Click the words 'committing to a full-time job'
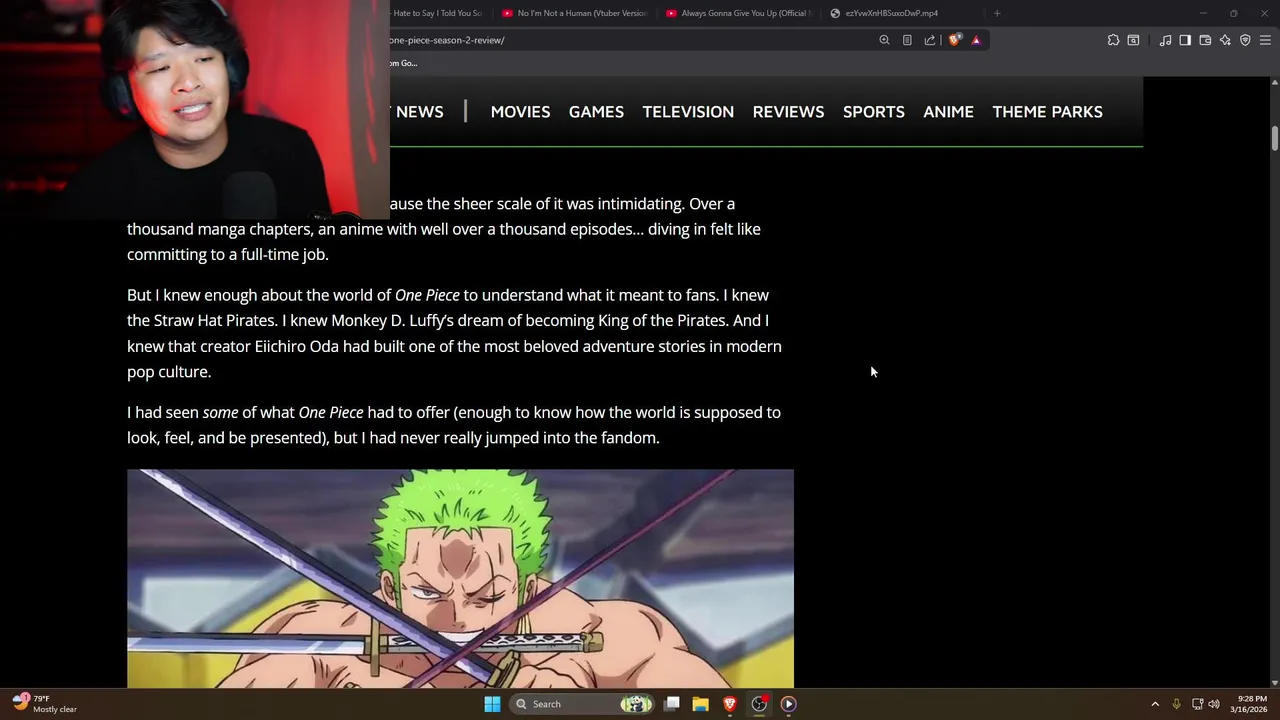 point(227,255)
